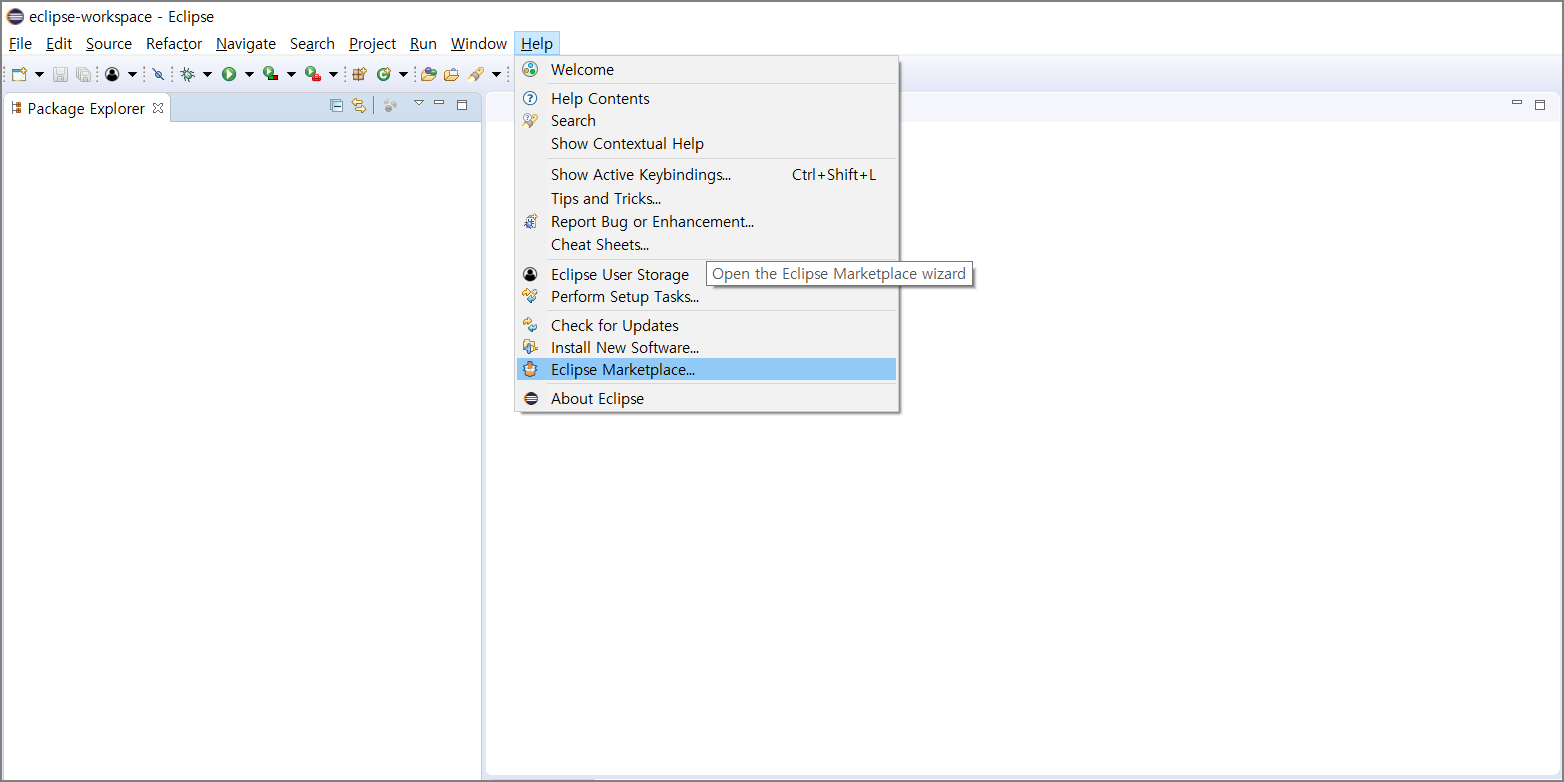Click Collapse All in Package Explorer
The width and height of the screenshot is (1564, 782).
click(x=337, y=105)
